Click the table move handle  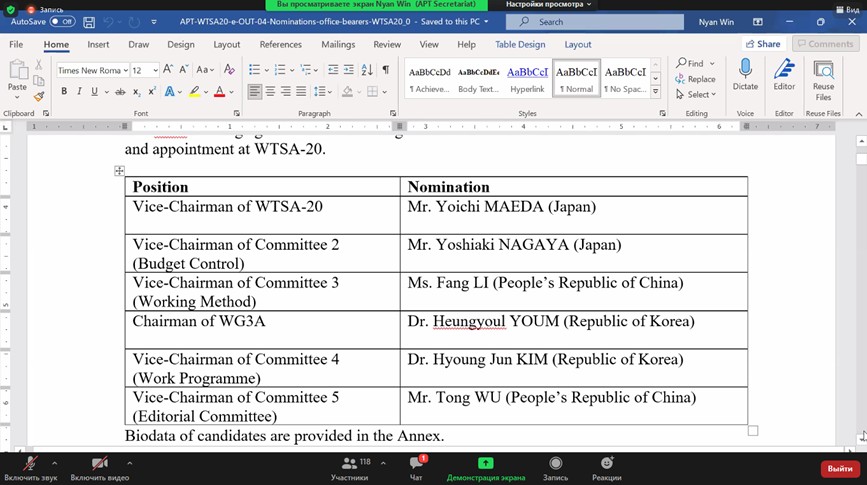point(119,170)
